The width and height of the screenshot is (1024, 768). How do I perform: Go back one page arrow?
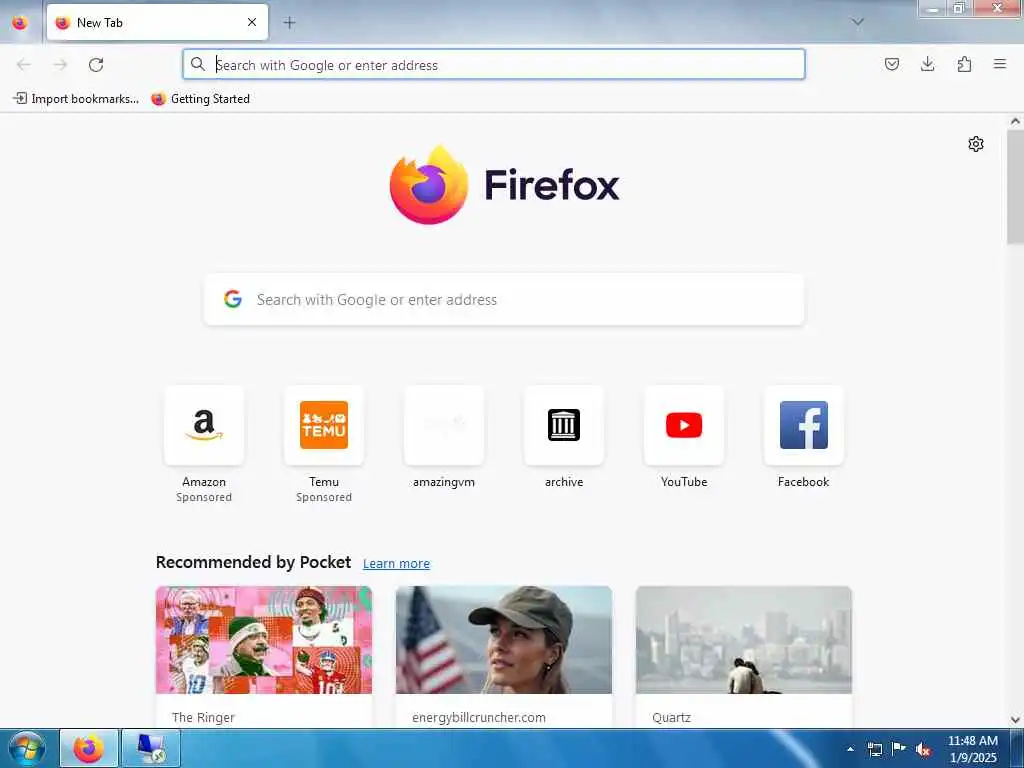click(24, 64)
